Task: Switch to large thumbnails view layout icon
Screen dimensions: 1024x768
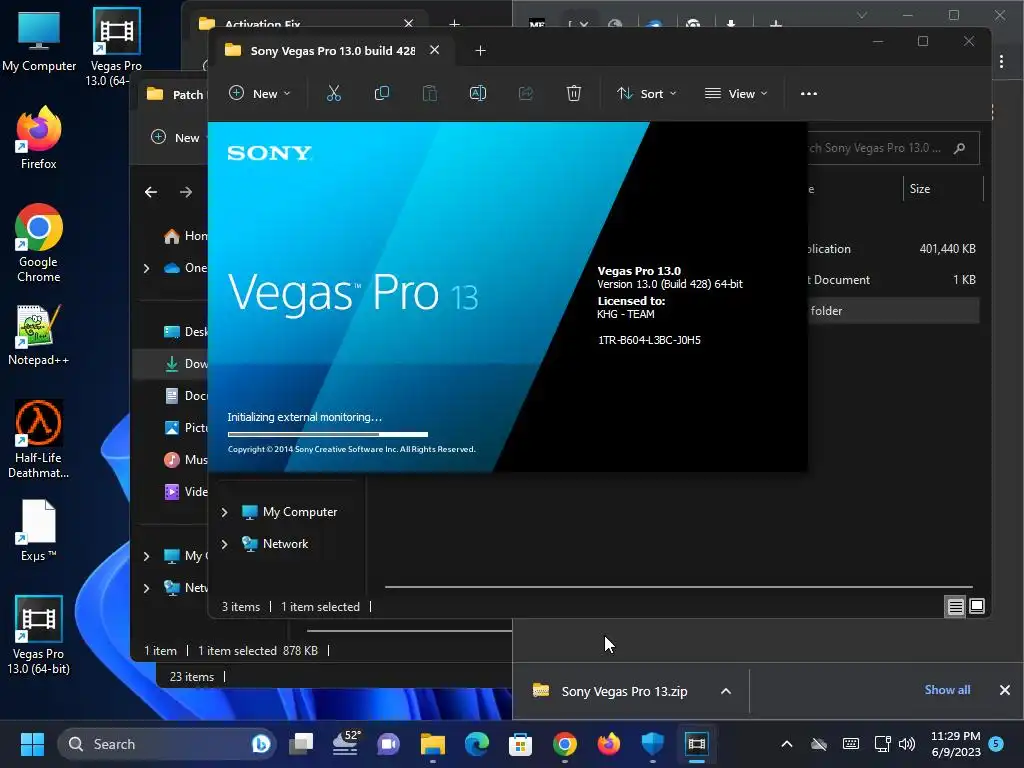Action: pos(977,606)
